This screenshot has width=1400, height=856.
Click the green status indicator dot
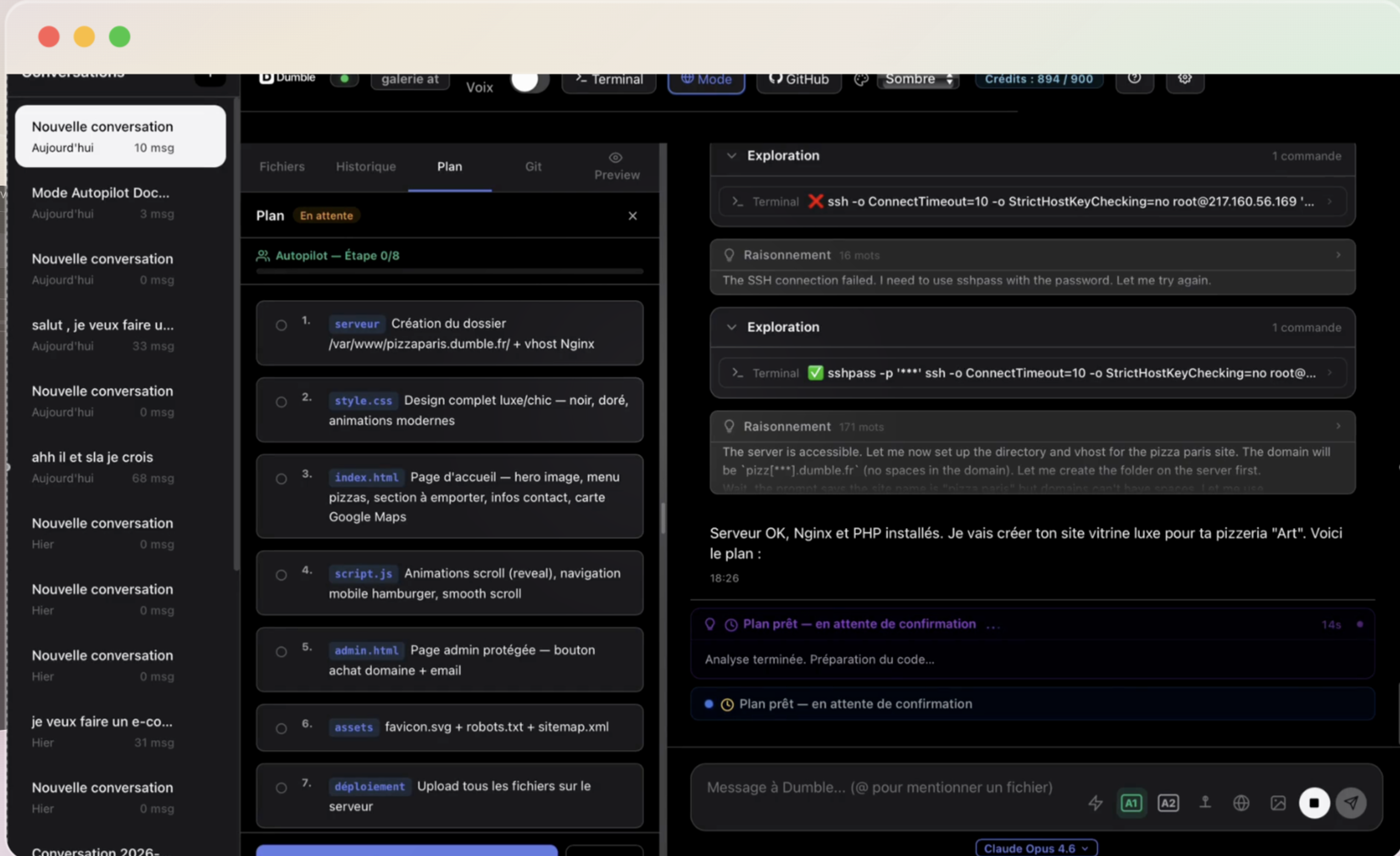click(344, 78)
